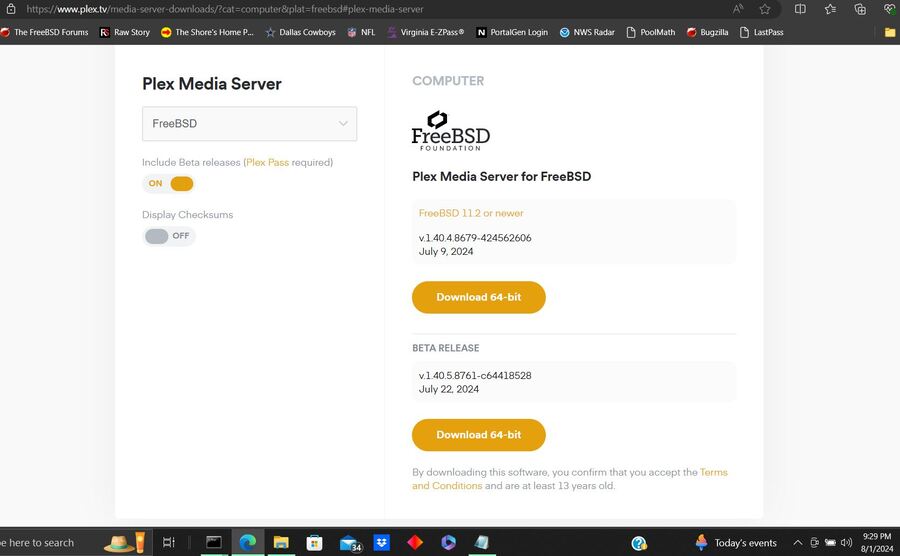
Task: Select beta version text v.1.40.5.8761-c64418528
Action: pos(475,375)
